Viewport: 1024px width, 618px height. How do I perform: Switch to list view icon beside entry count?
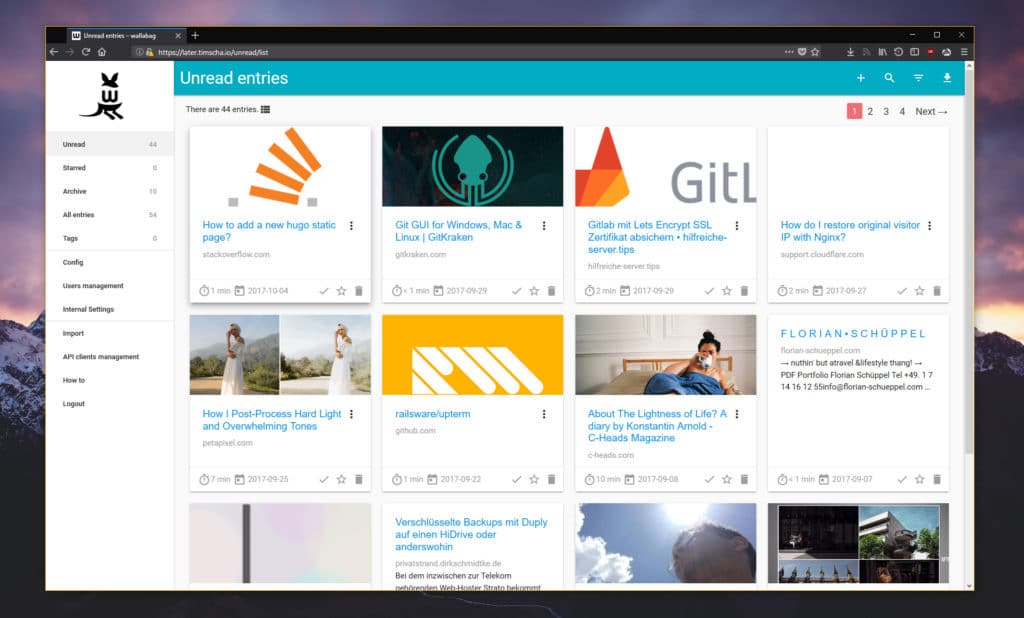click(x=265, y=109)
